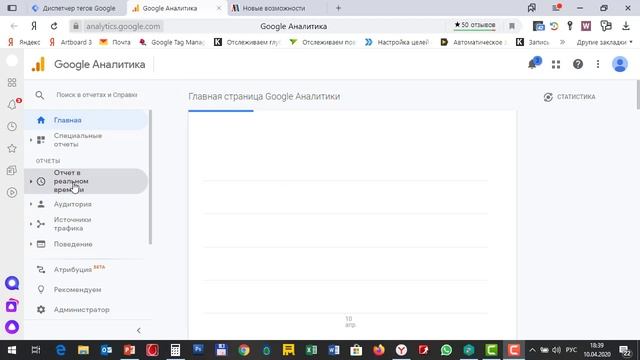This screenshot has height=360, width=640.
Task: Click the analytics.google.com address field
Action: [123, 27]
